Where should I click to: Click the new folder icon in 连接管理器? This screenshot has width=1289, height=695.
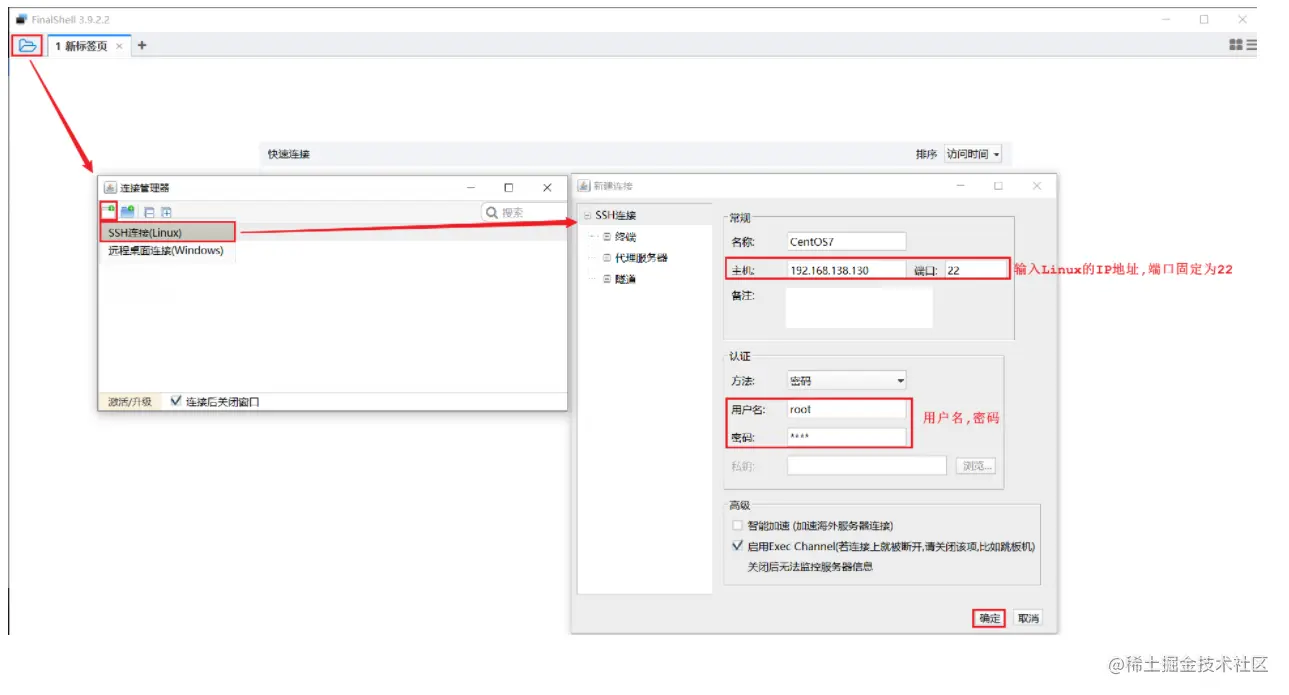coord(128,212)
